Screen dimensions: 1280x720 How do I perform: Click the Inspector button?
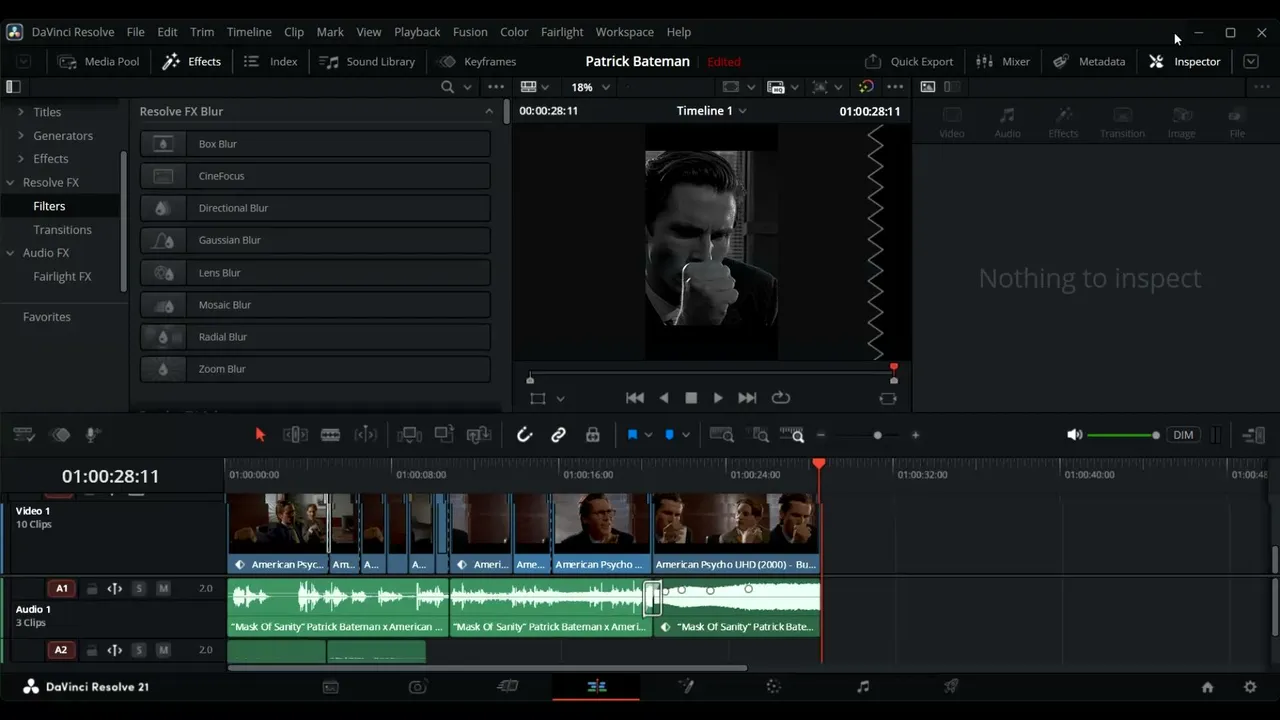pos(1185,61)
